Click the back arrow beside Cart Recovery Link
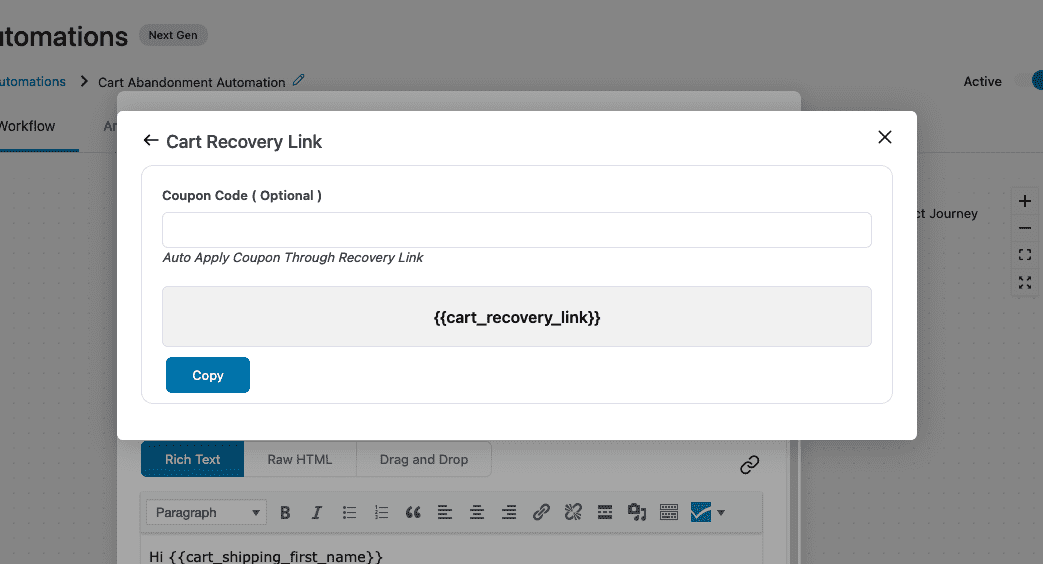1043x564 pixels. pyautogui.click(x=151, y=141)
